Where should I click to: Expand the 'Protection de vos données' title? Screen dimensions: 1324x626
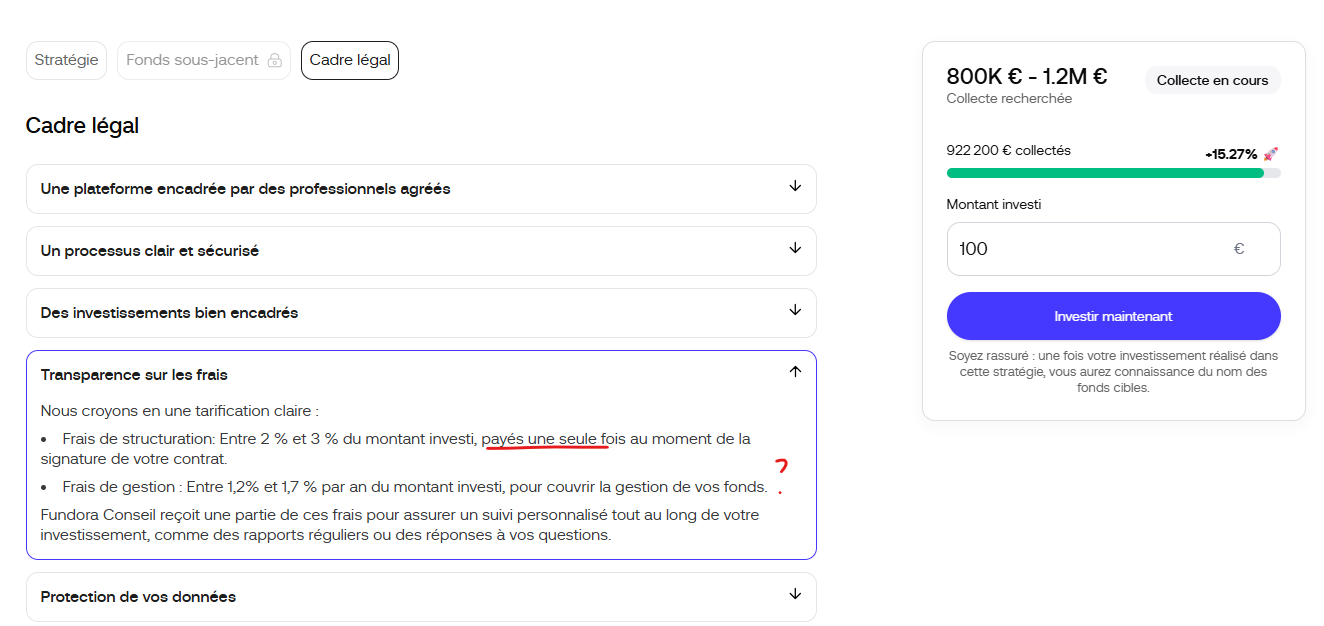(x=138, y=597)
